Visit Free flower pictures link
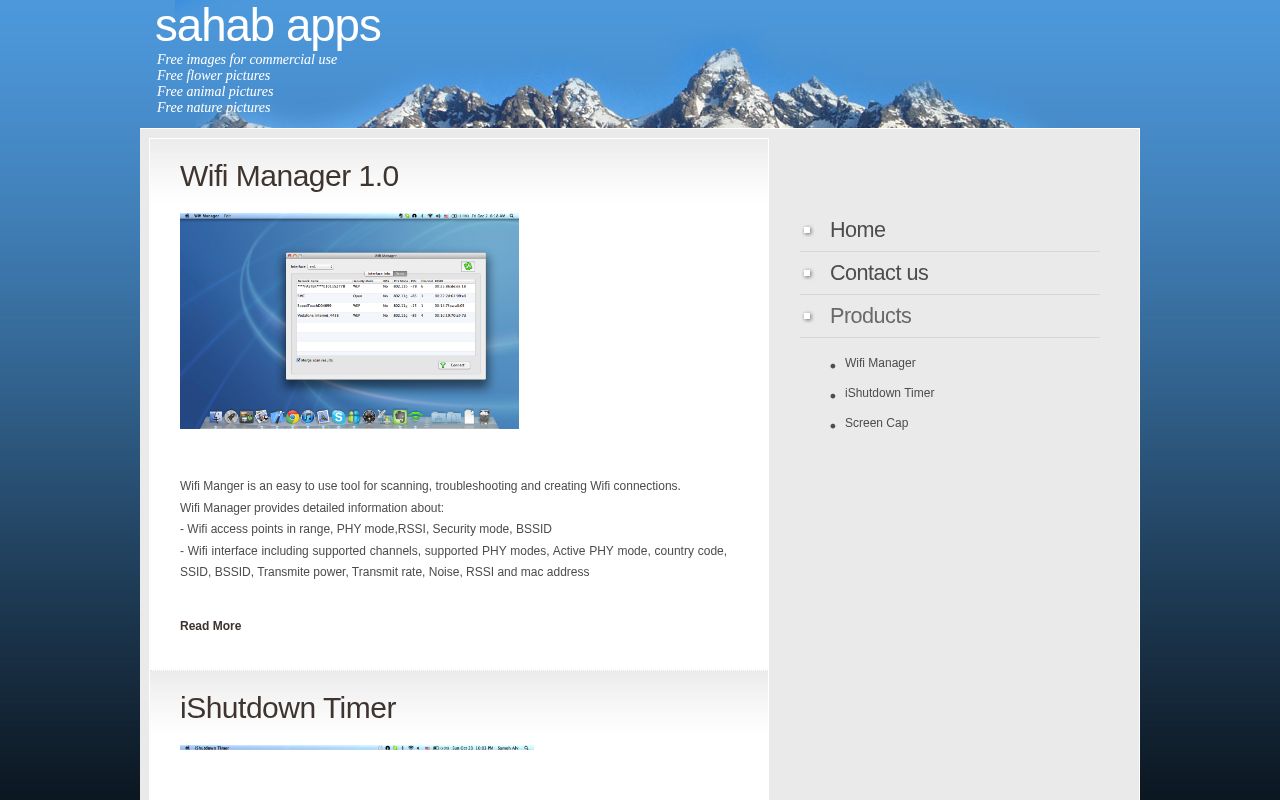1280x800 pixels. click(x=213, y=76)
